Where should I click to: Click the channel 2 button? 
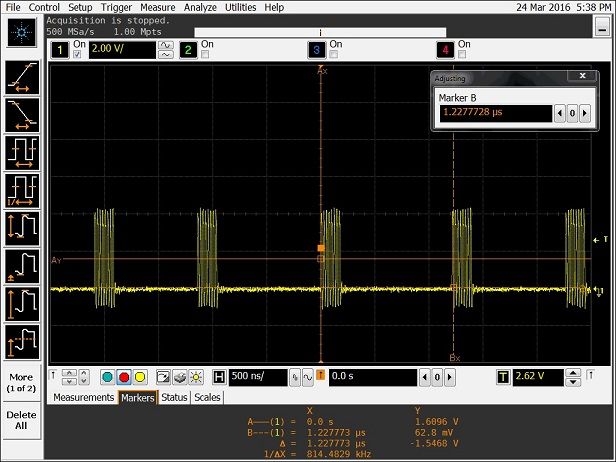pos(188,50)
